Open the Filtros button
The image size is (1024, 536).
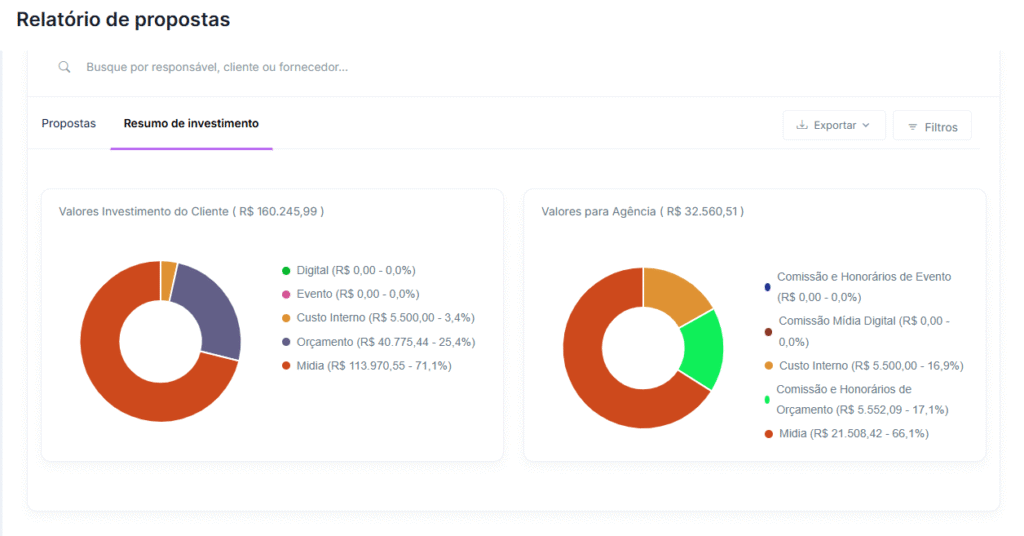click(931, 127)
